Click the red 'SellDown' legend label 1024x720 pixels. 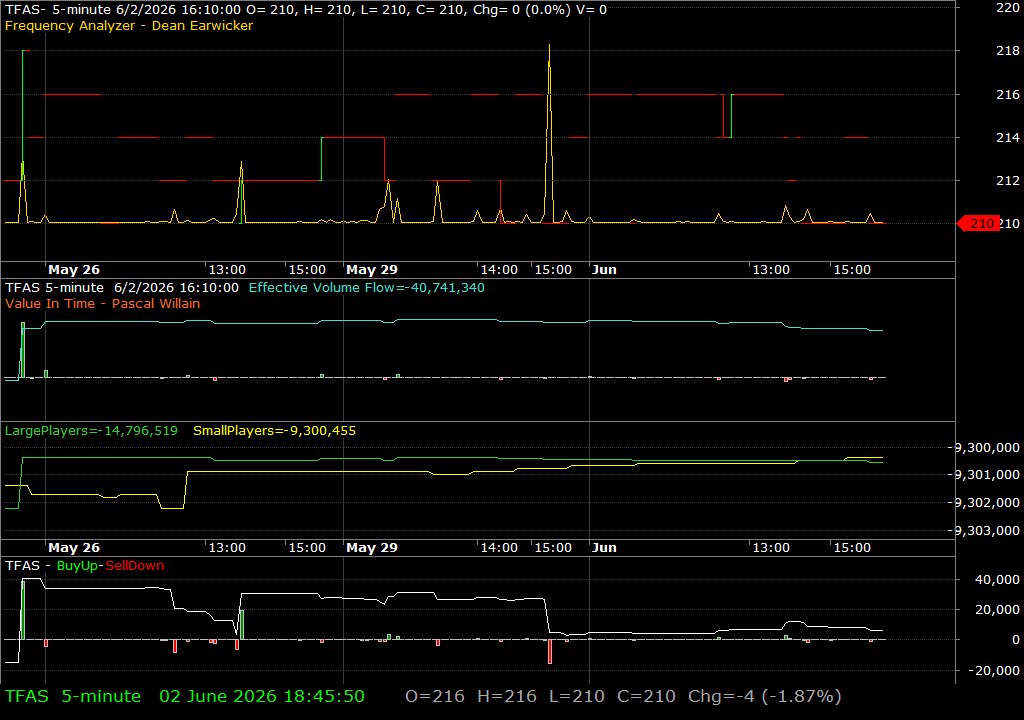pos(135,566)
